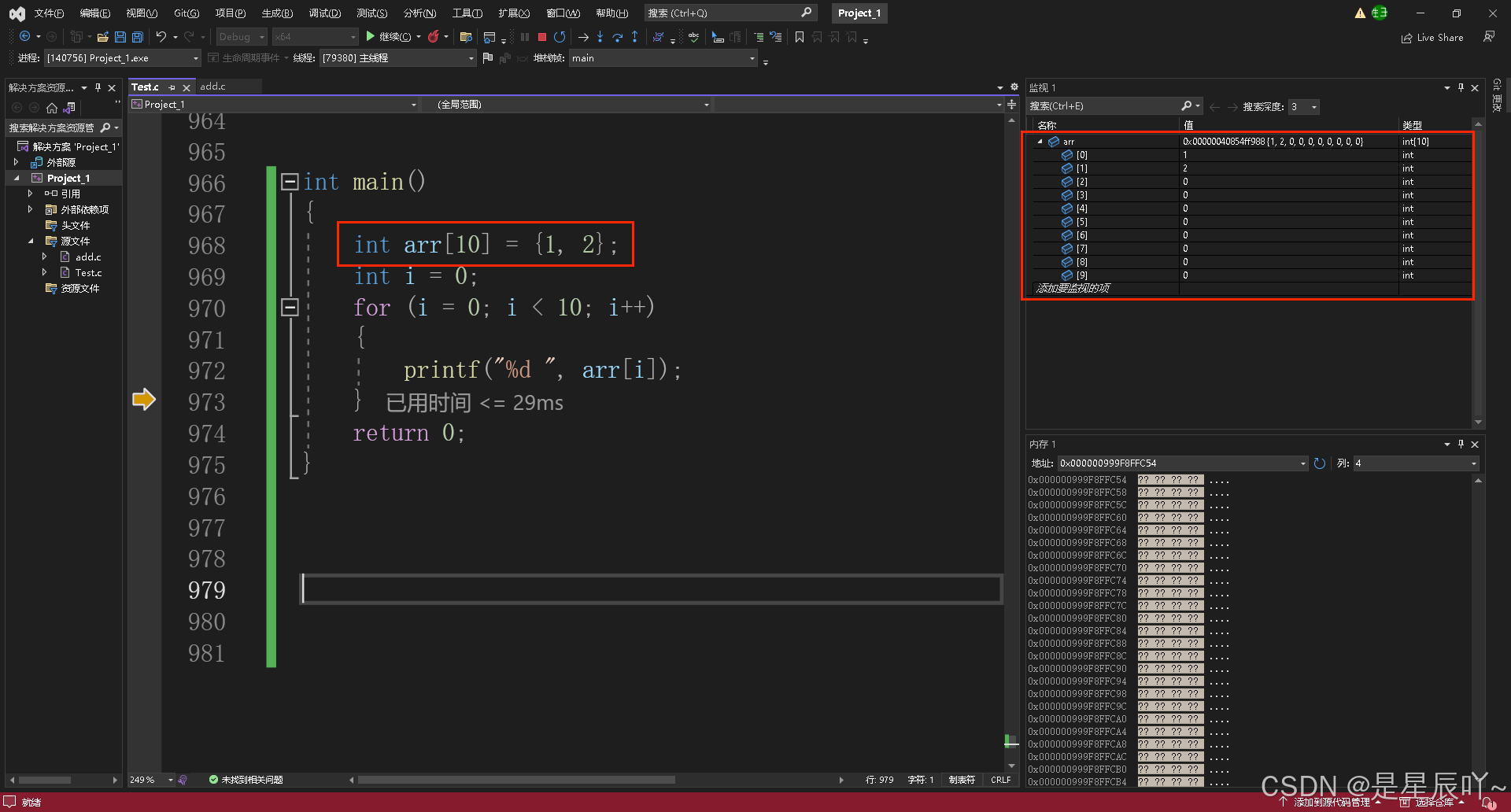Open the stack frame main dropdown
This screenshot has width=1511, height=812.
click(663, 57)
